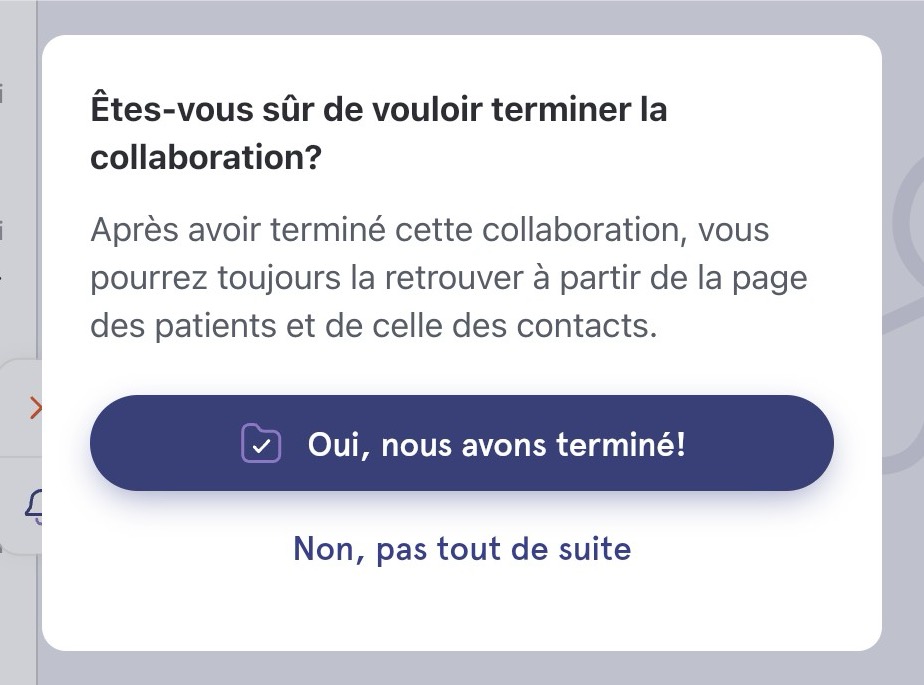The height and width of the screenshot is (685, 924).
Task: Confirm with "Oui, nous avons terminé!" button
Action: 461,443
